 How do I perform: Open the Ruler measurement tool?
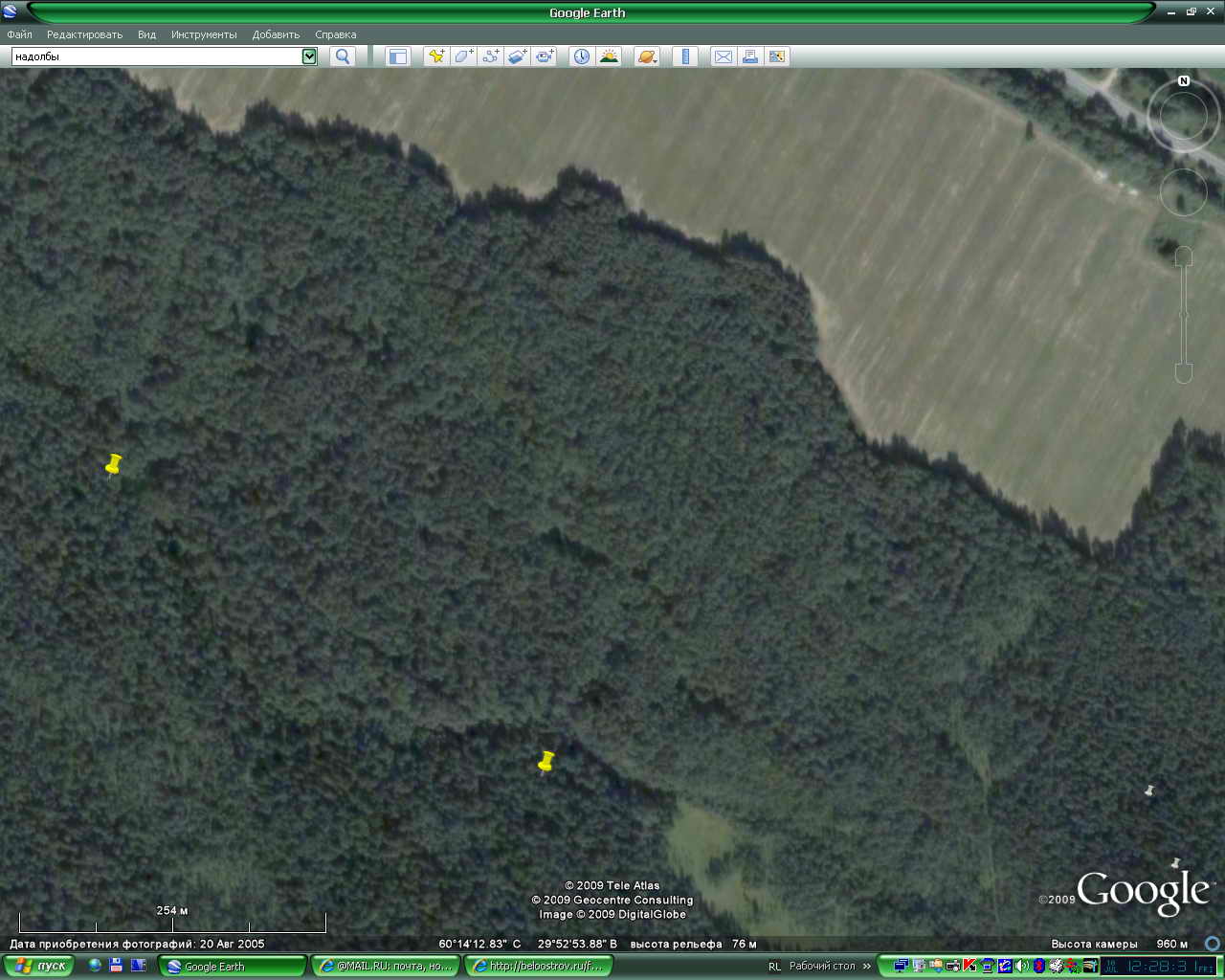tap(685, 56)
